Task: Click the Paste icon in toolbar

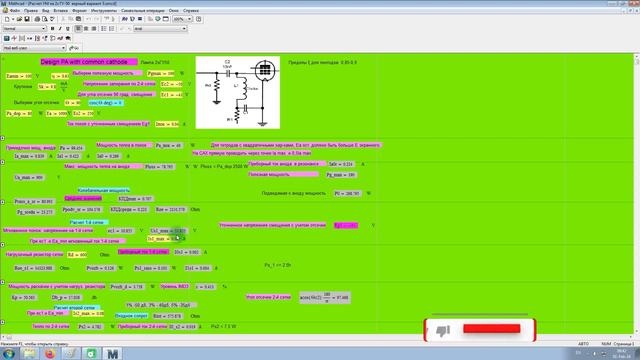Action: pos(78,19)
